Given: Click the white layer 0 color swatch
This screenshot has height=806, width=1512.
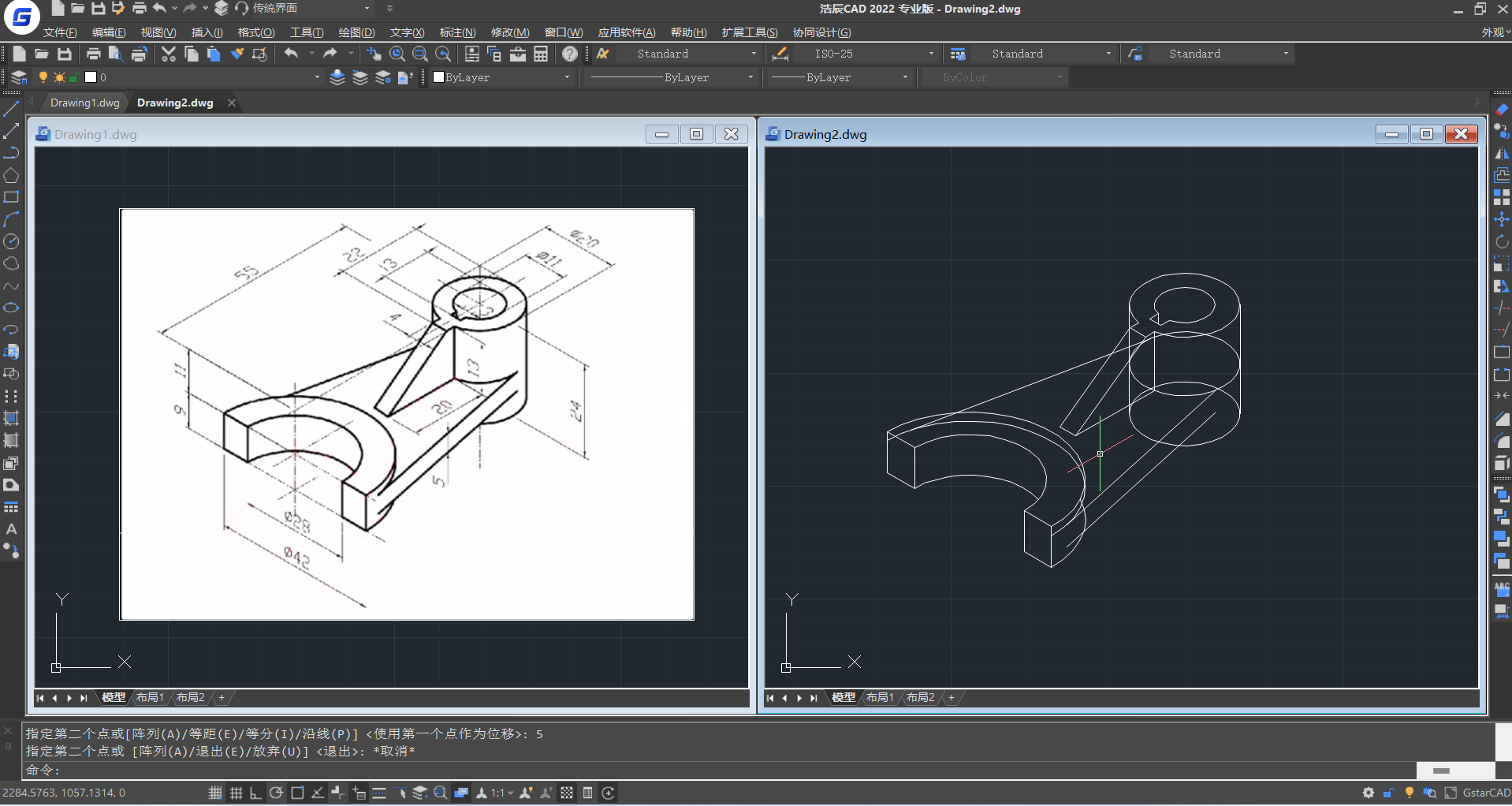Looking at the screenshot, I should [91, 77].
